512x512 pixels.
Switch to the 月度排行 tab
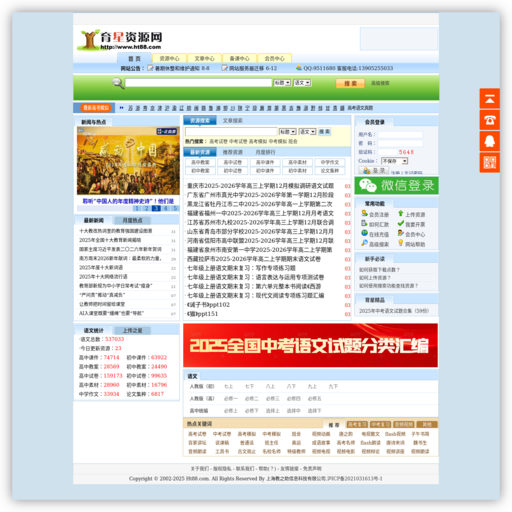(x=265, y=152)
